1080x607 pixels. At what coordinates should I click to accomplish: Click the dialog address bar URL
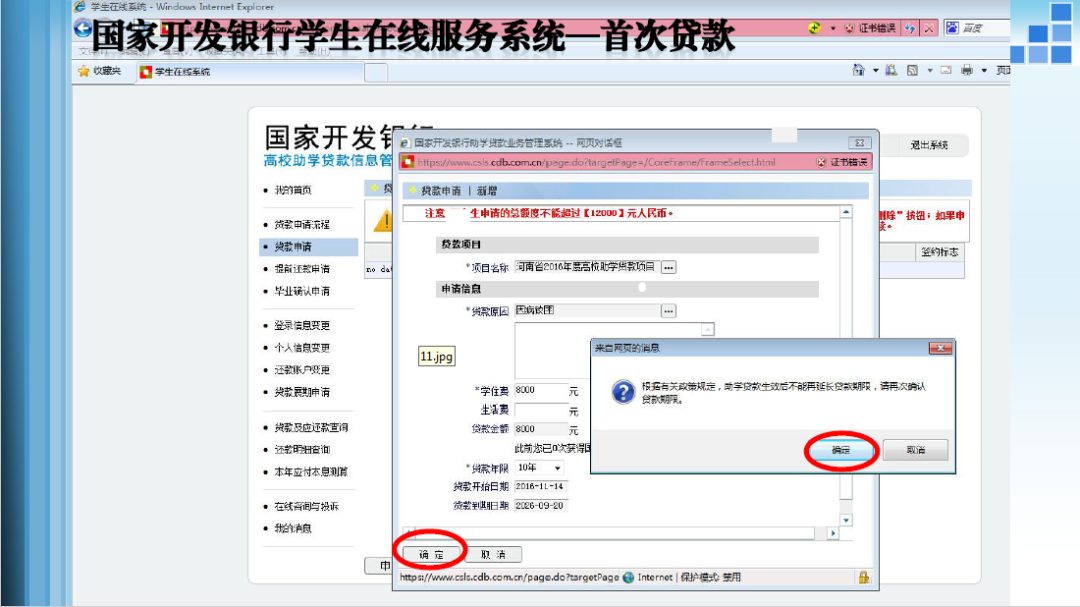click(x=596, y=163)
